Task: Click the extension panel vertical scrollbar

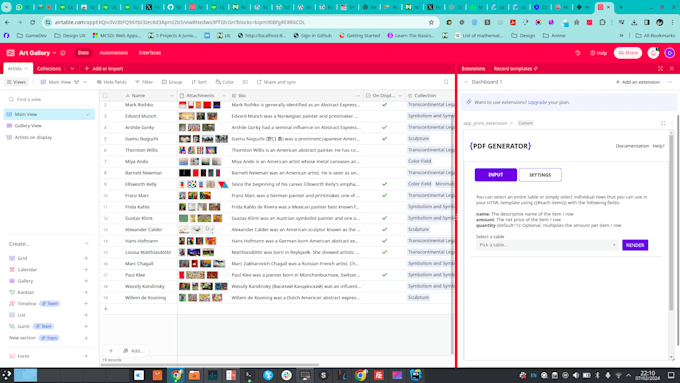Action: 671,221
